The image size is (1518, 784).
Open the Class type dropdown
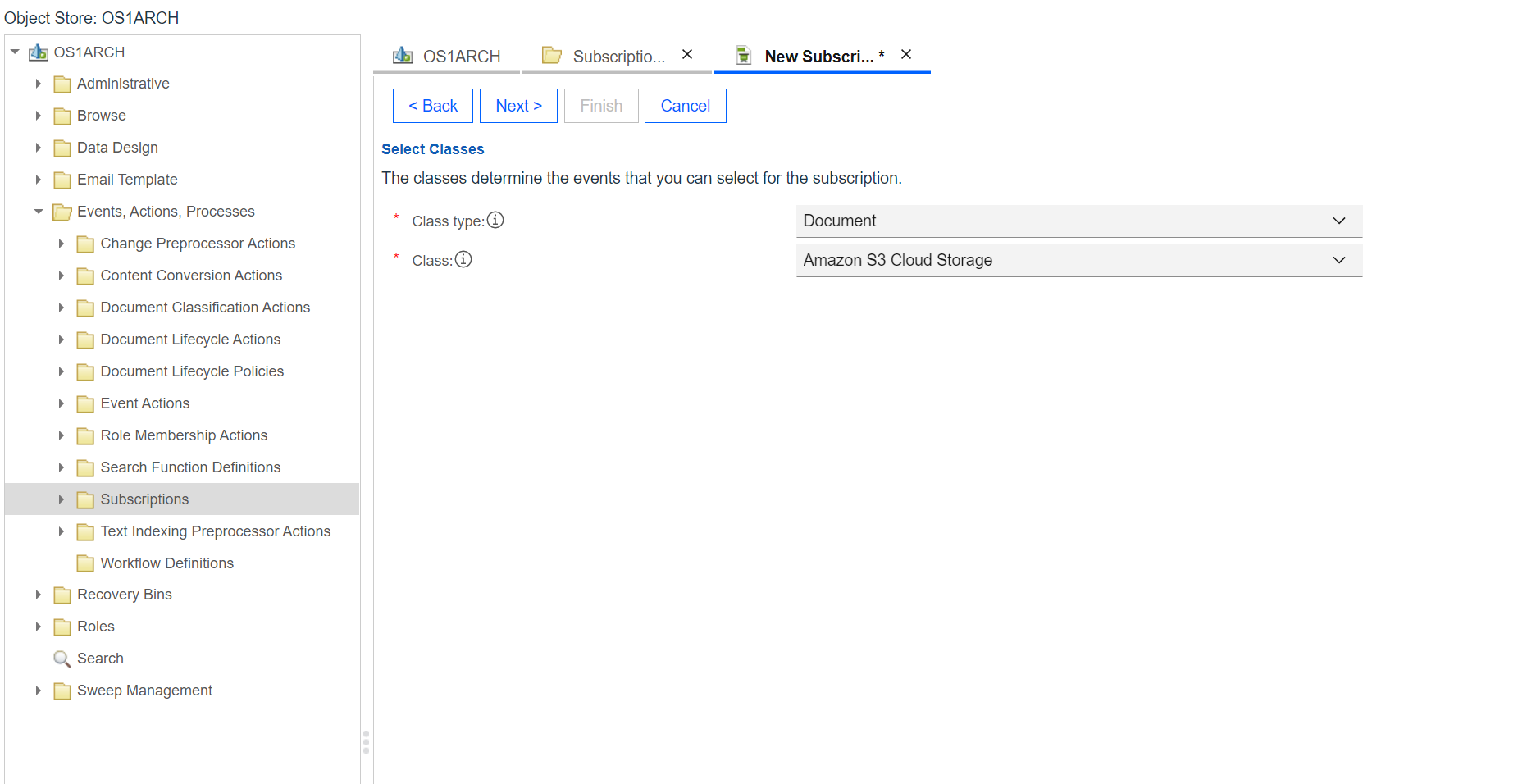(x=1078, y=221)
